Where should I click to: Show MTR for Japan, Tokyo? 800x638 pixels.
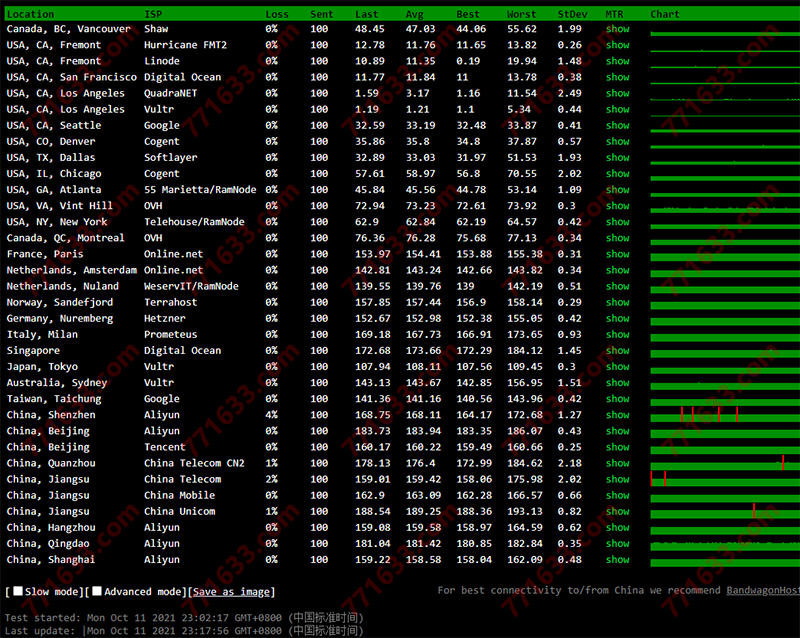click(617, 366)
